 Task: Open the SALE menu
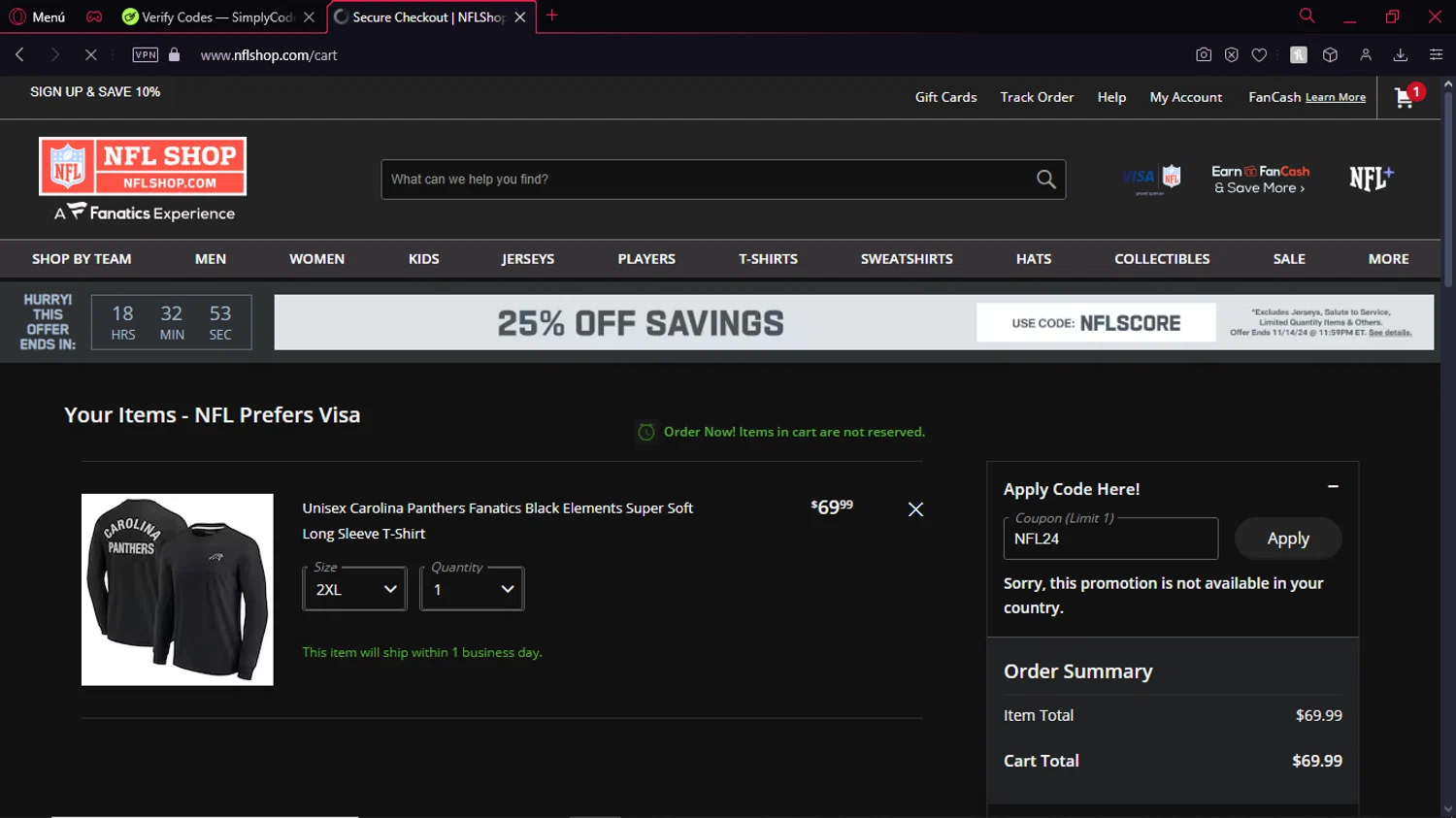(1289, 259)
